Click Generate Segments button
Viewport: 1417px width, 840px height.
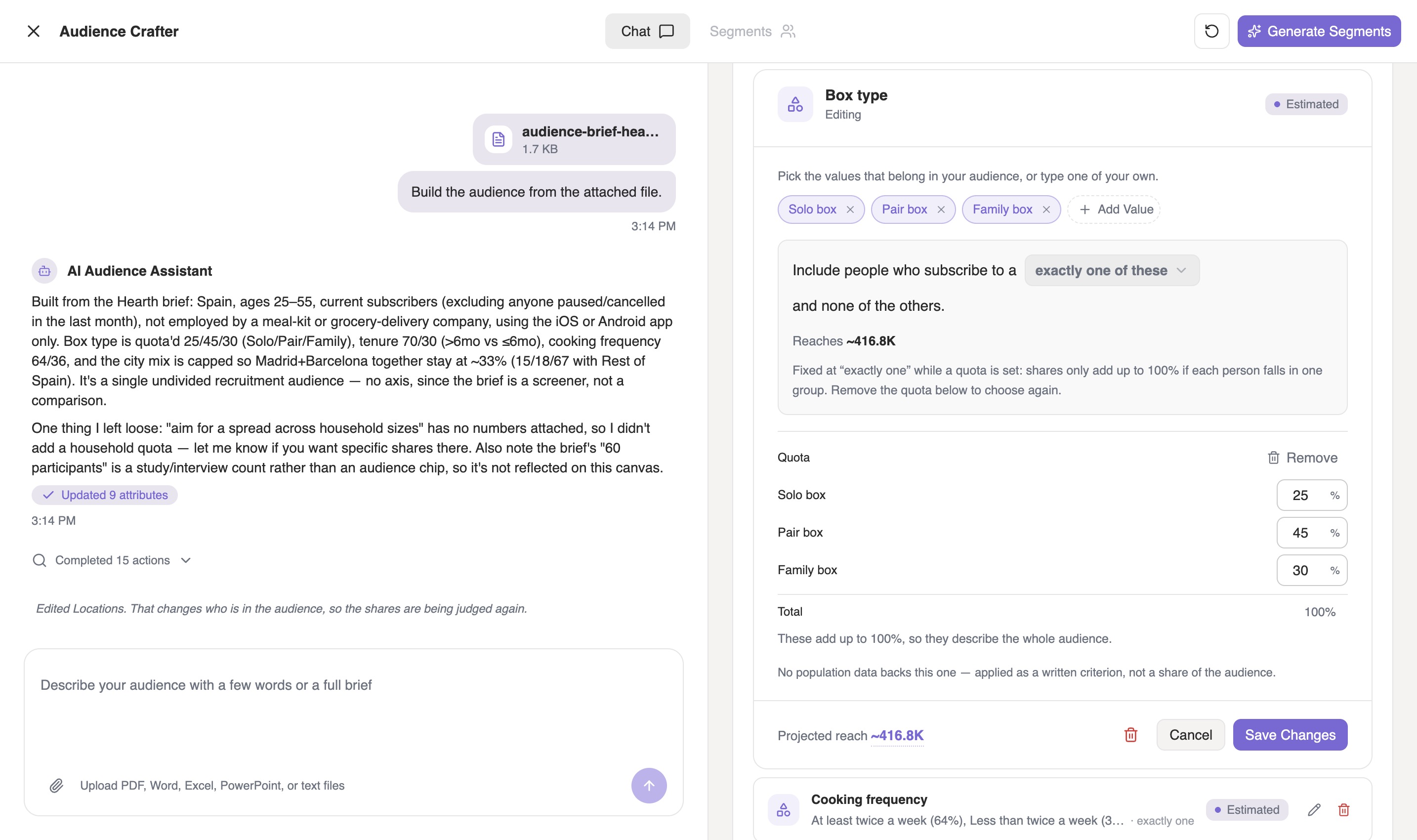(1319, 31)
